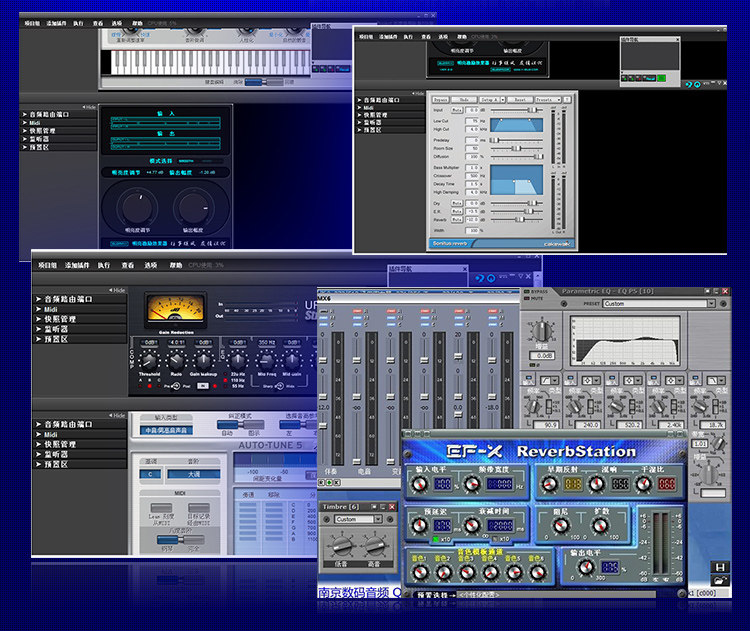Toggle the 预延迟 x10 green switch
The height and width of the screenshot is (631, 750).
tap(435, 539)
